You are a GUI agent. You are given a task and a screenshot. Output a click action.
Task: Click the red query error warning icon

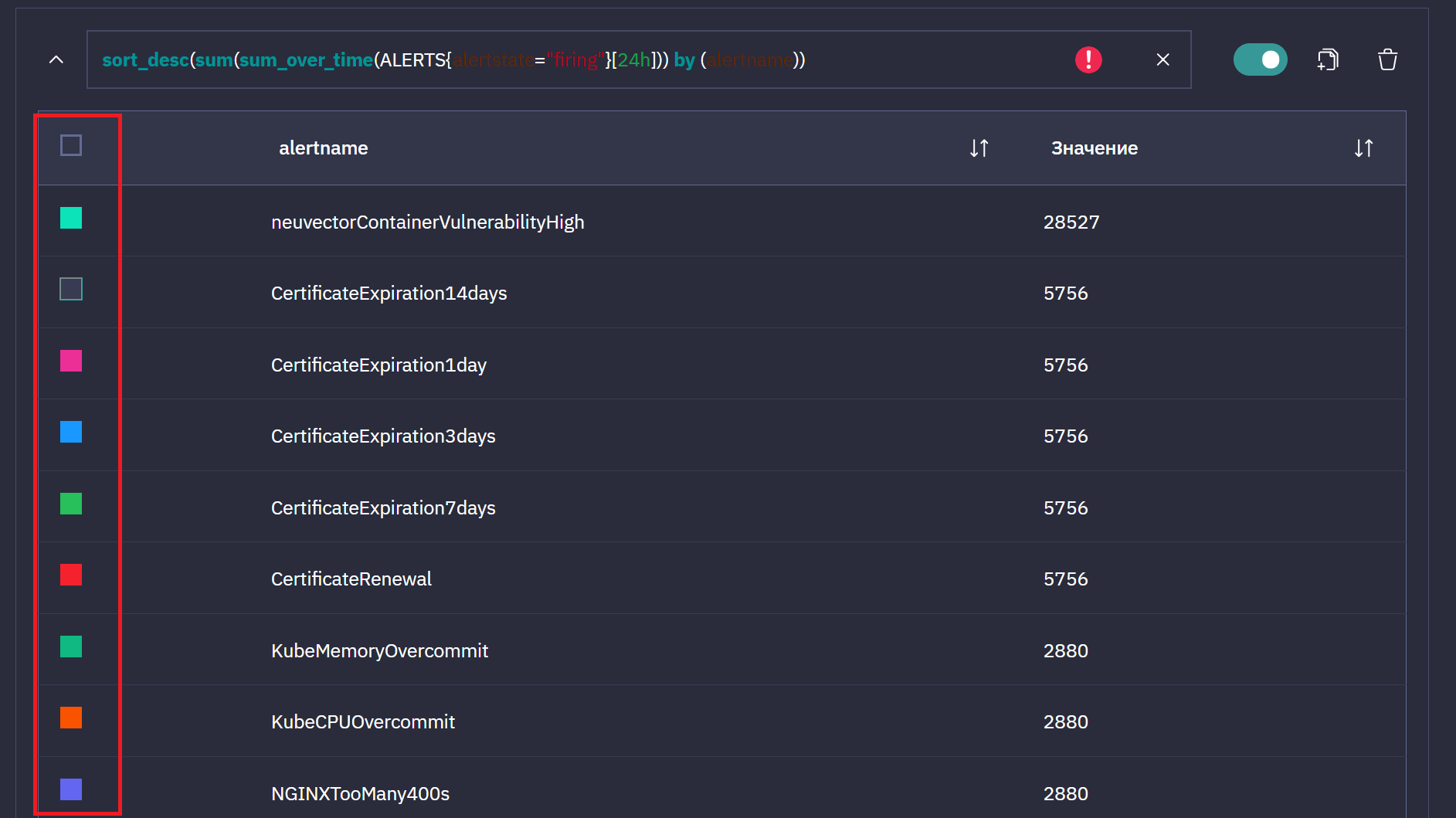1088,59
